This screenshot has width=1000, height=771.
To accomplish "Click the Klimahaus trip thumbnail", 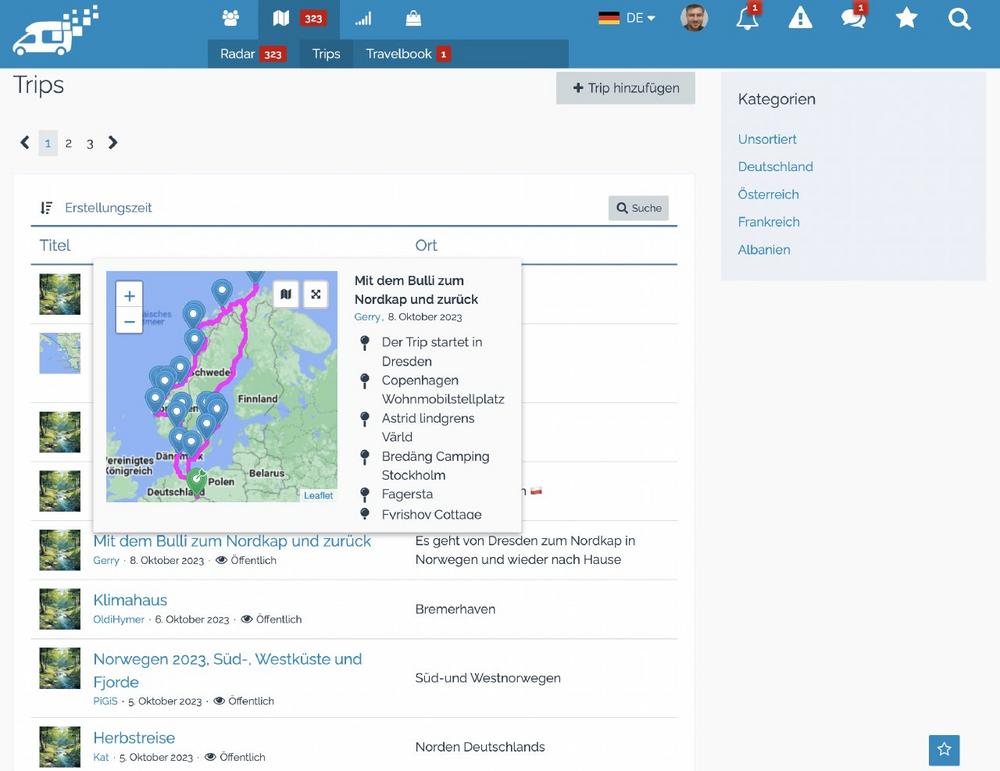I will click(60, 609).
